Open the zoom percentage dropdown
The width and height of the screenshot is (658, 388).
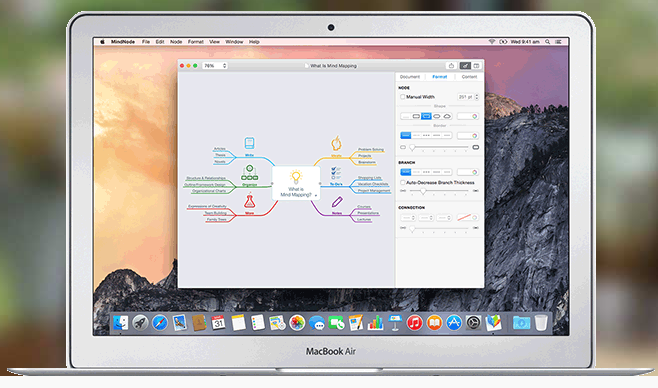[215, 66]
